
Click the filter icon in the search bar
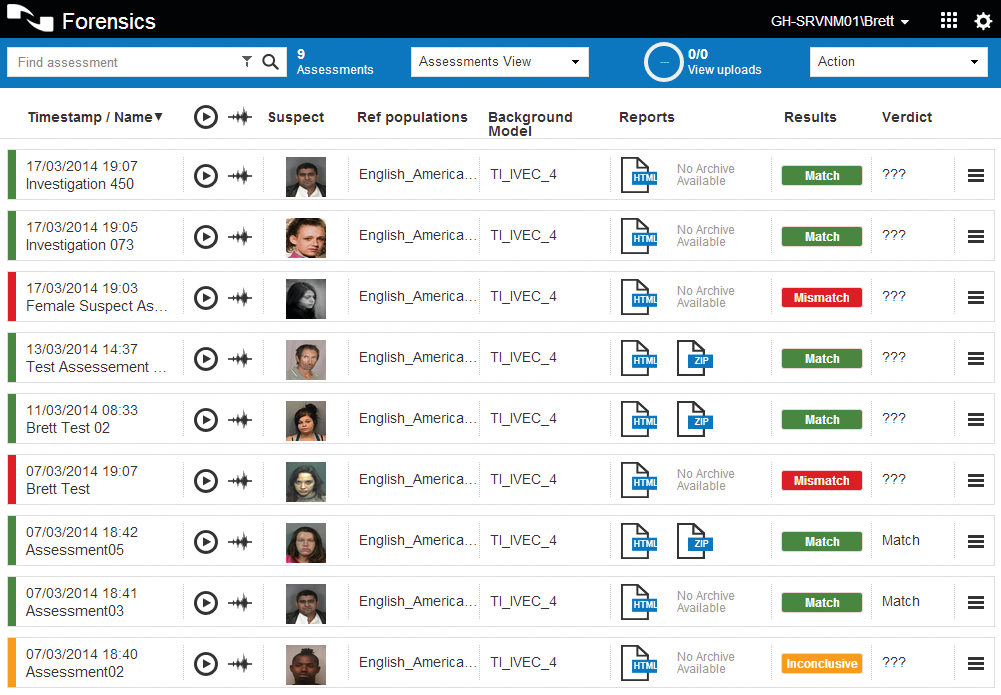[x=247, y=61]
